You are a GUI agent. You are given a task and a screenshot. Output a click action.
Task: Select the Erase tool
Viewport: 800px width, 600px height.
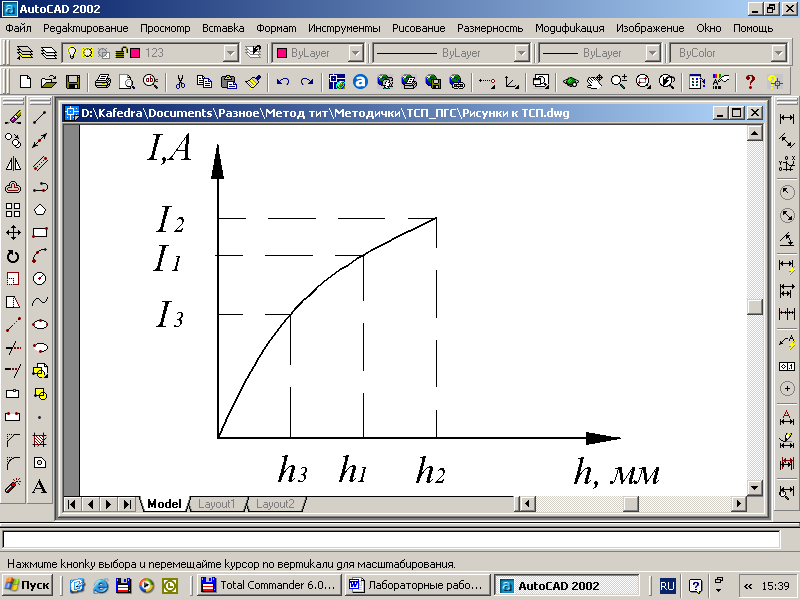pyautogui.click(x=13, y=118)
